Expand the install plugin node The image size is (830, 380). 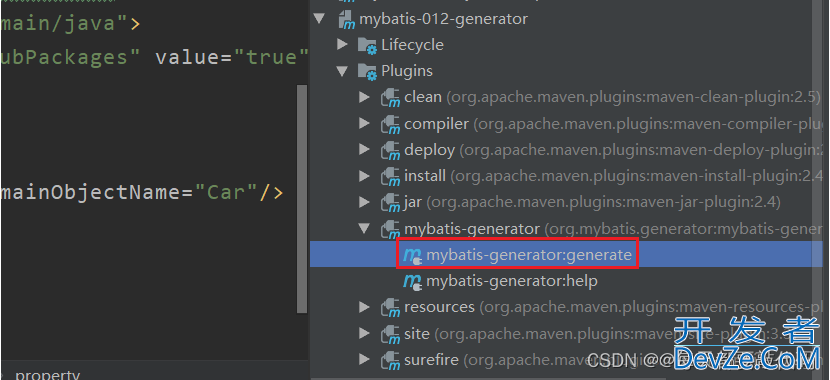tap(364, 175)
